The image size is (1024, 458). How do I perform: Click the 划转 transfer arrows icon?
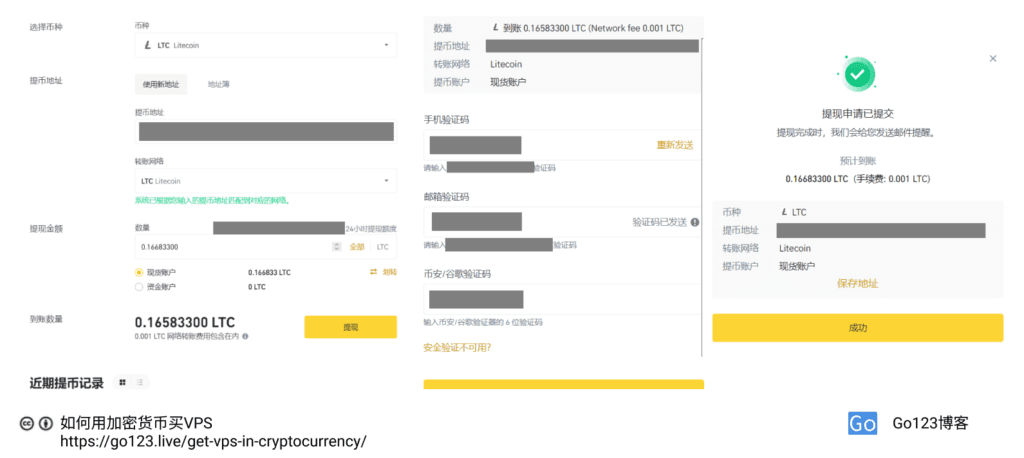(373, 272)
